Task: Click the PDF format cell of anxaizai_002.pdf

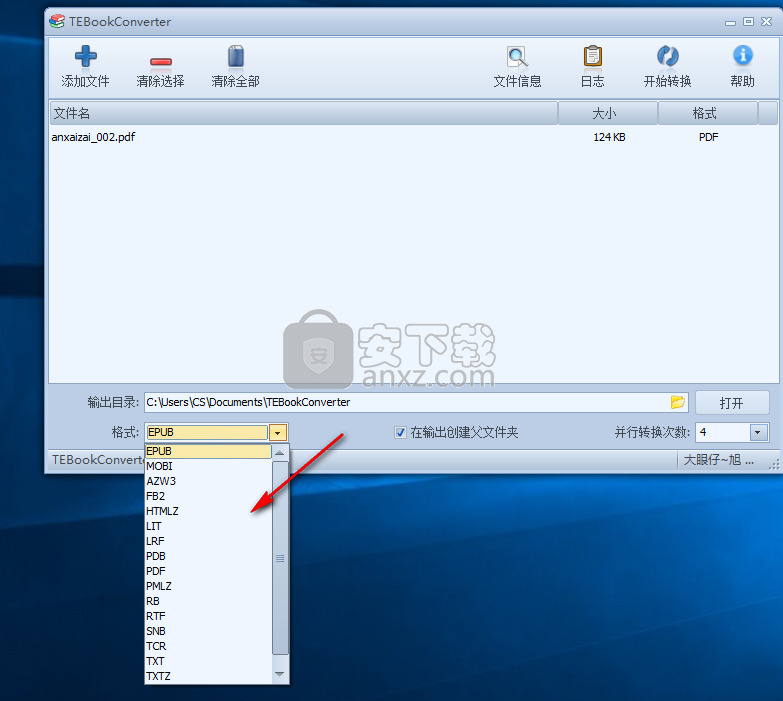Action: pyautogui.click(x=708, y=137)
